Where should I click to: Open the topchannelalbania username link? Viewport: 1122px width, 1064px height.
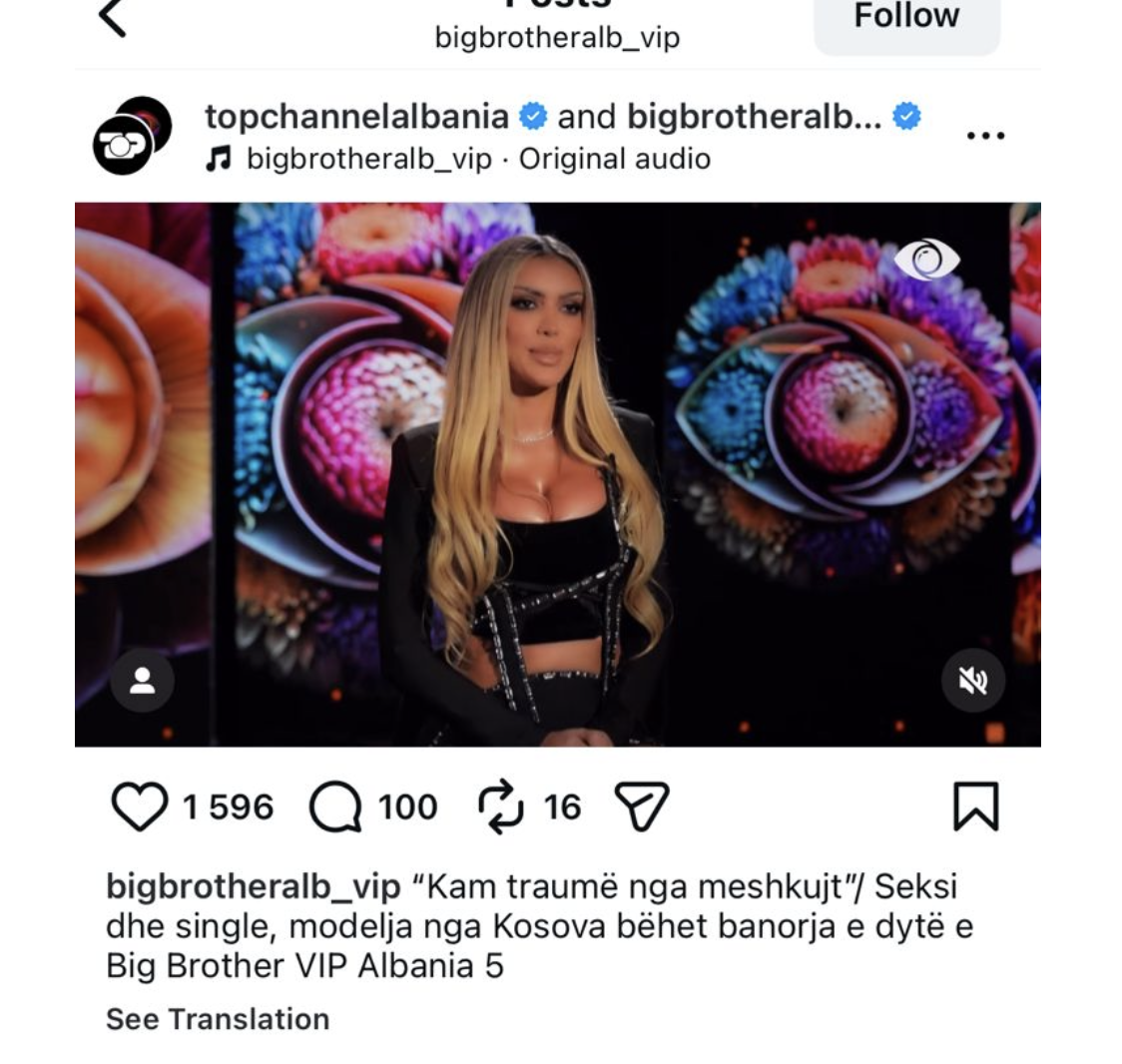(357, 116)
